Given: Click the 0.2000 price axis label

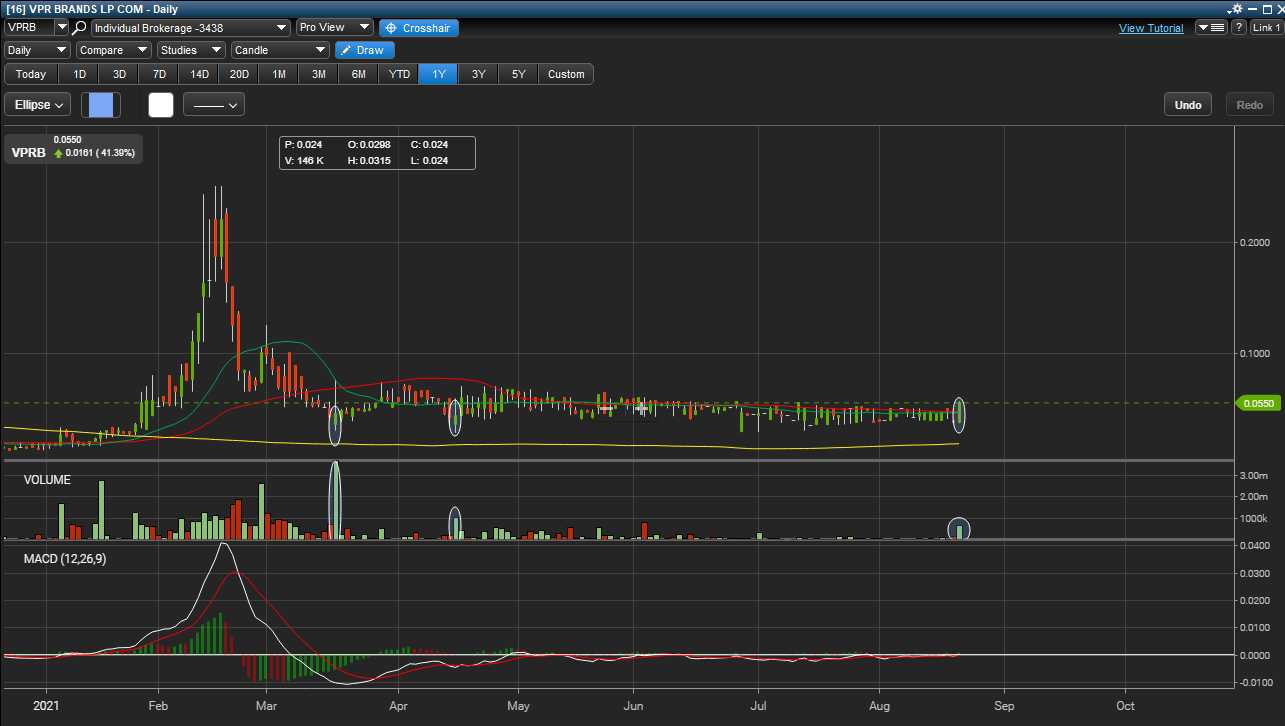Looking at the screenshot, I should click(x=1256, y=242).
